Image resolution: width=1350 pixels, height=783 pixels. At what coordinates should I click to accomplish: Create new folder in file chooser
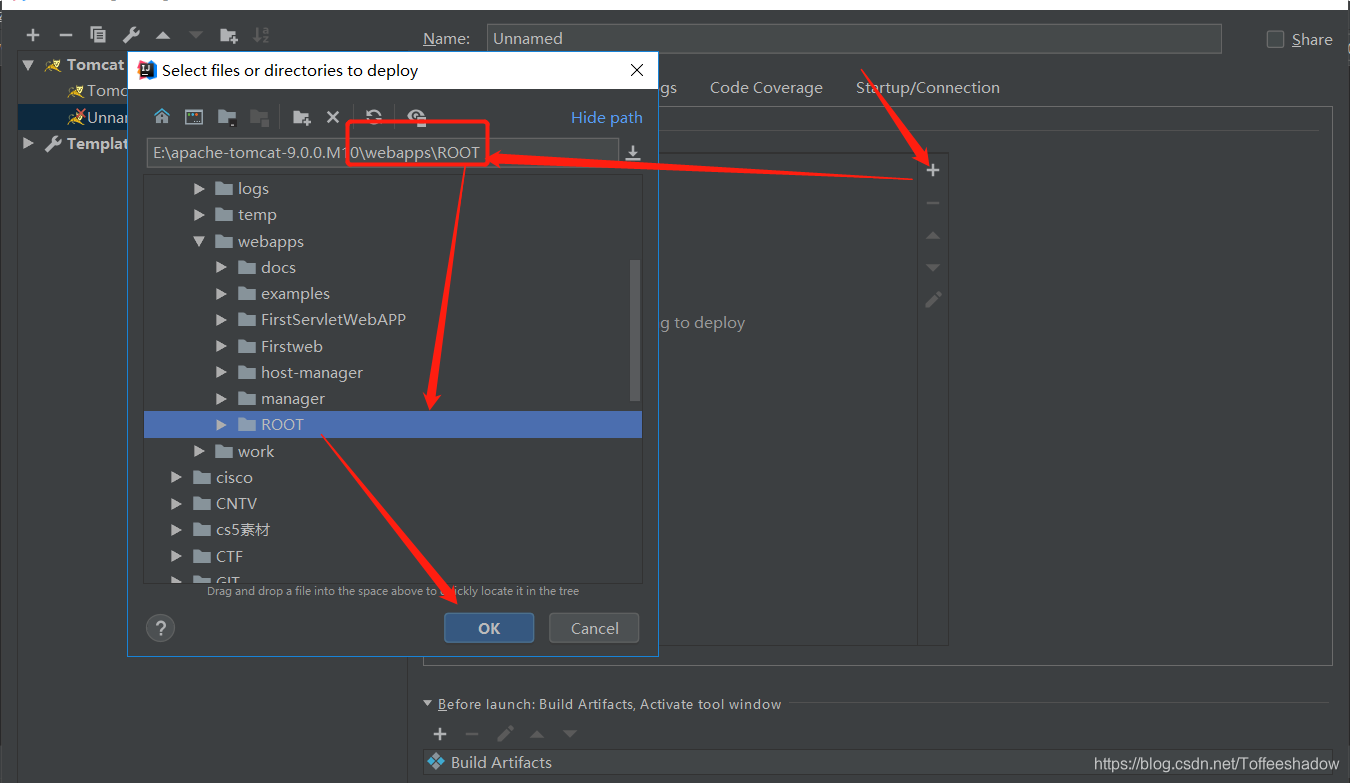tap(301, 117)
